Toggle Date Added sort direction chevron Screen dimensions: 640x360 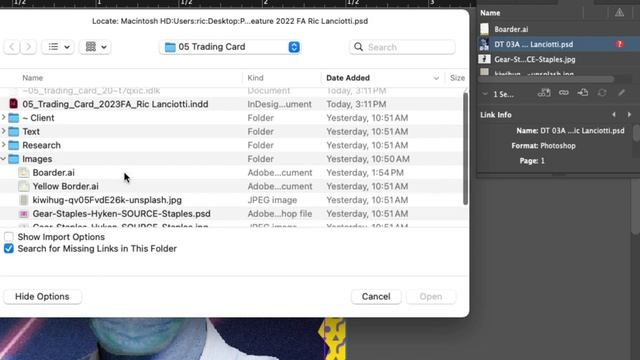pos(436,78)
